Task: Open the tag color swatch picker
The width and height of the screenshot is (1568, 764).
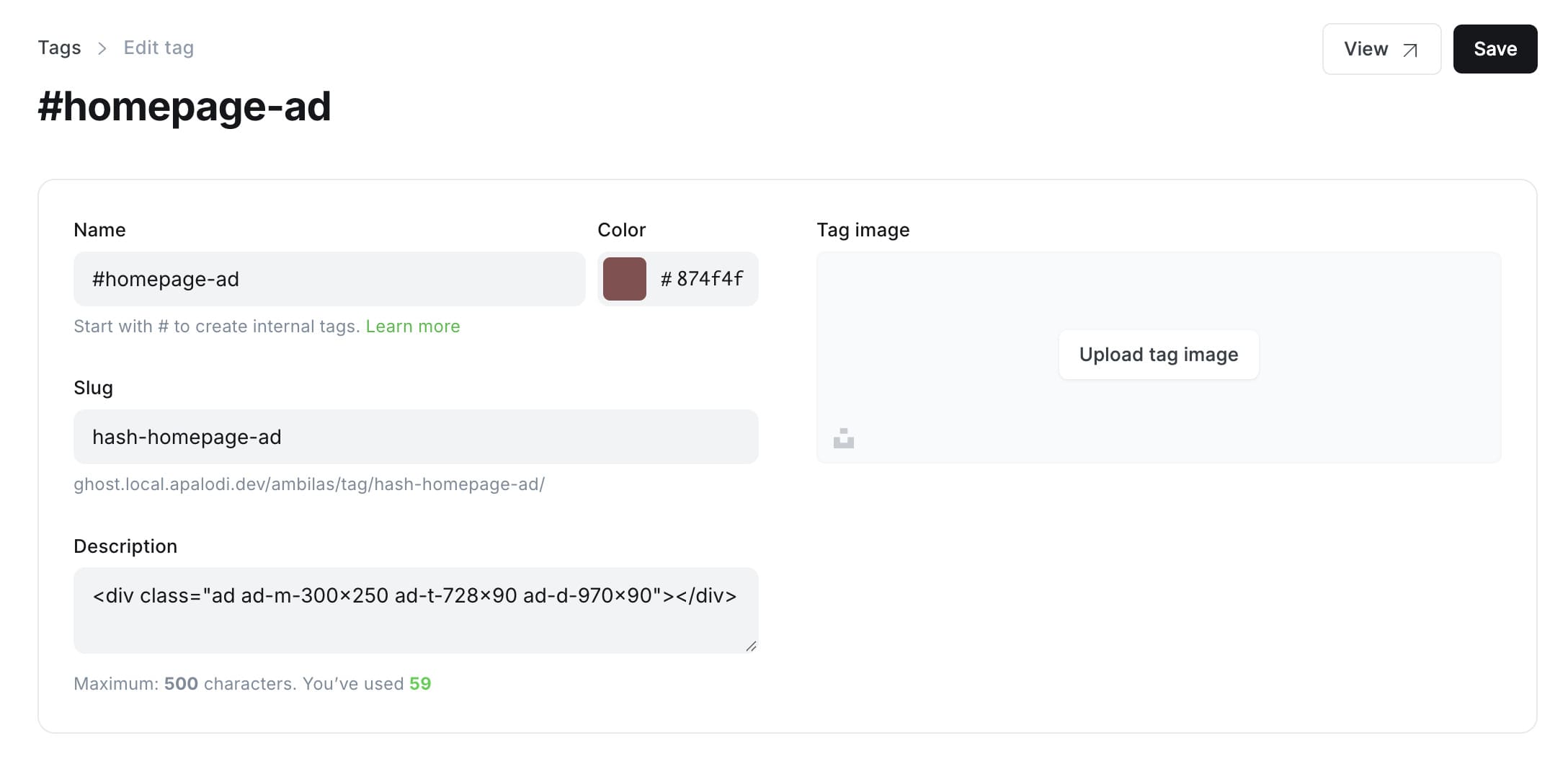Action: click(624, 279)
